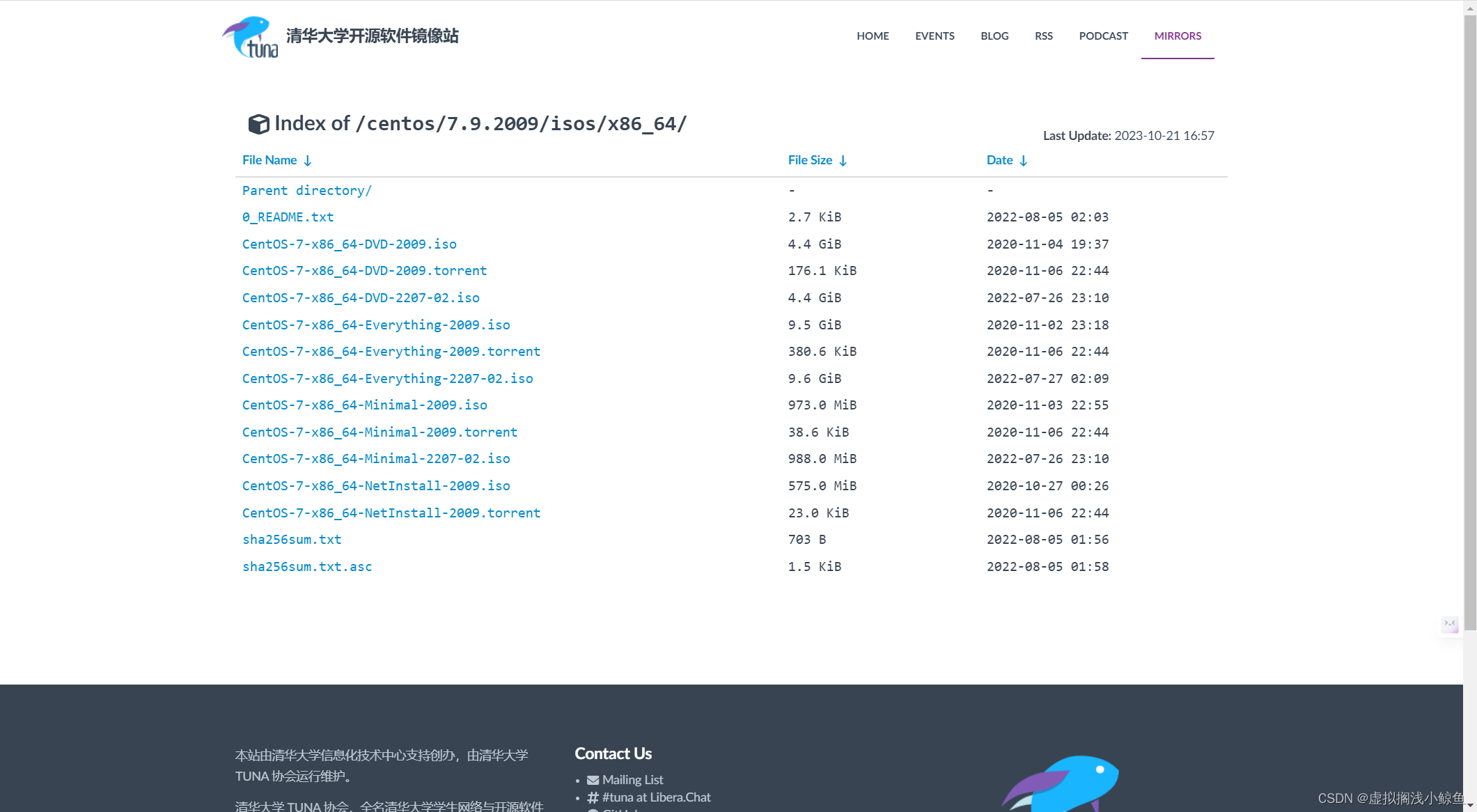Open sha256sum.txt file
This screenshot has height=812, width=1477.
[x=292, y=540]
